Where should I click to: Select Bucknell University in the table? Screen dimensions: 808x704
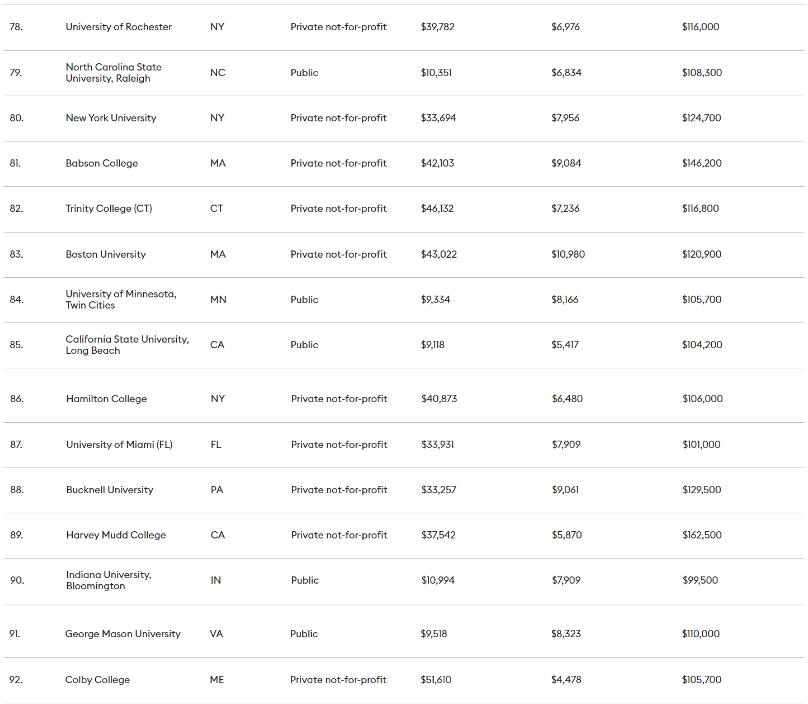110,490
